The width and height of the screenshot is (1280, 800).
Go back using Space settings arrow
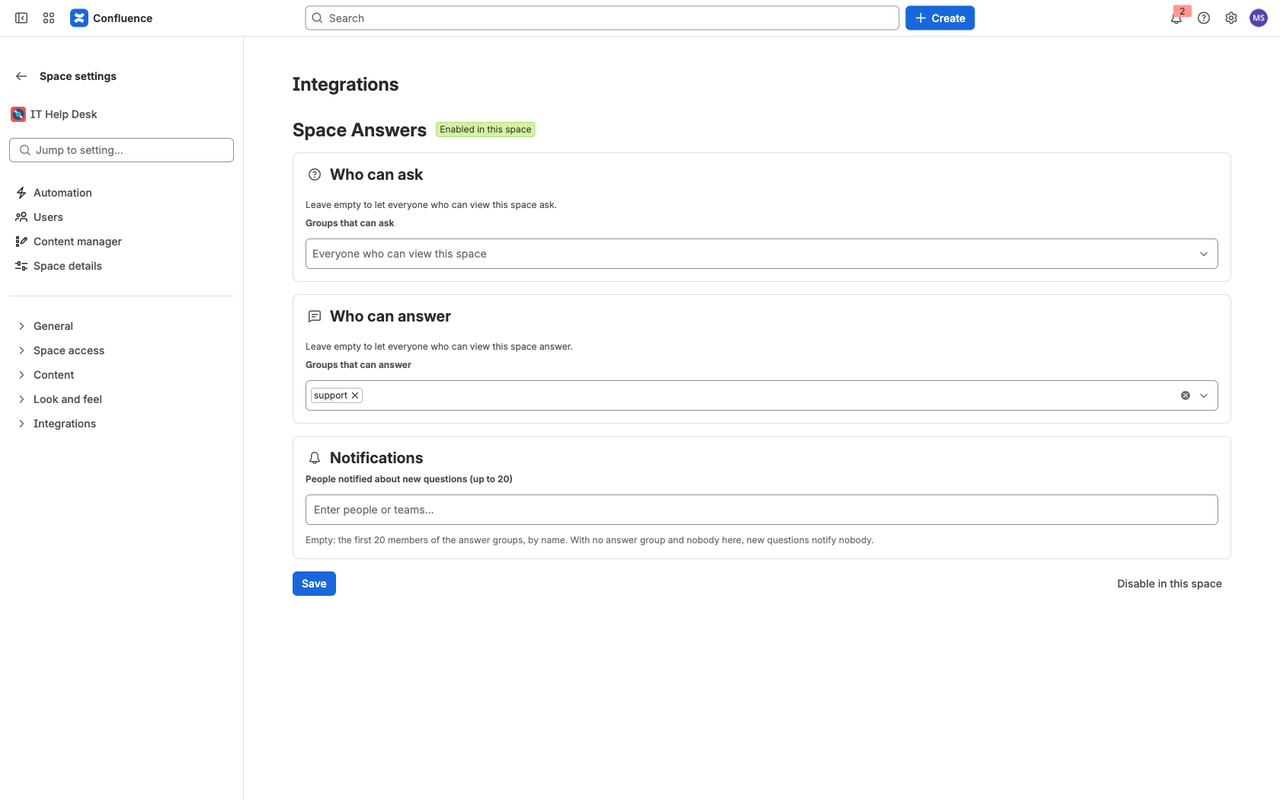tap(21, 76)
